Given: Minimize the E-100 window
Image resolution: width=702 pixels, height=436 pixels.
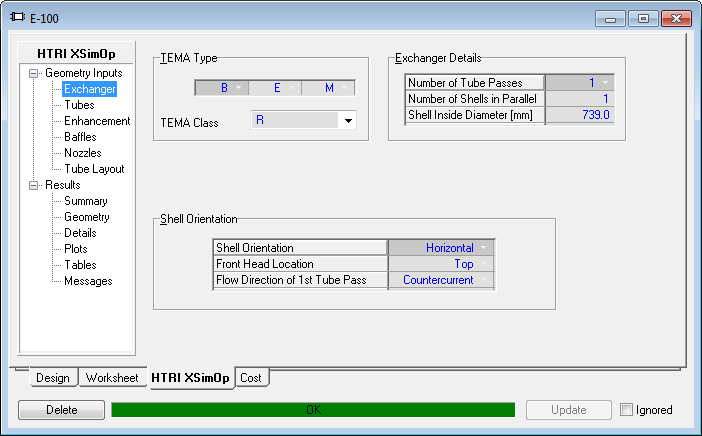Looking at the screenshot, I should 610,19.
